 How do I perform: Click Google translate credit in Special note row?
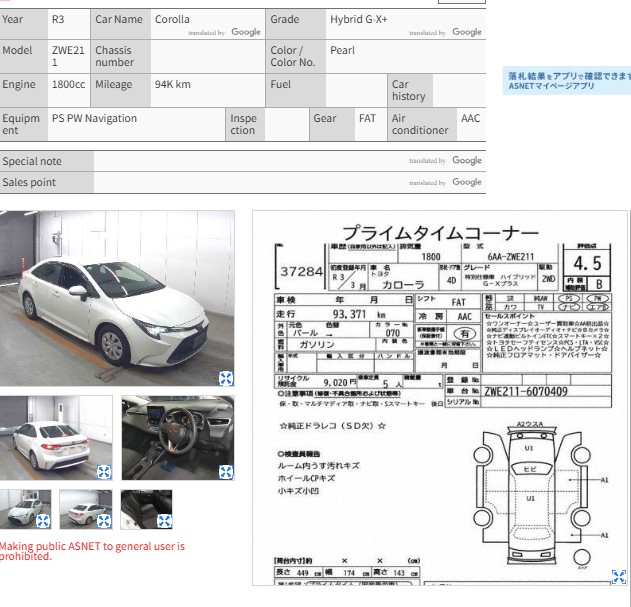tap(445, 161)
